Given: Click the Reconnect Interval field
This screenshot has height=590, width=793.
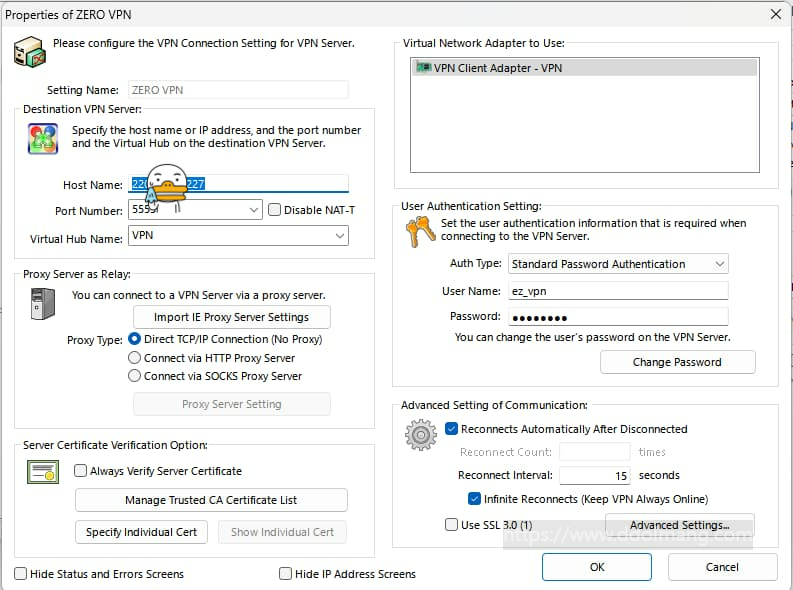Looking at the screenshot, I should (x=595, y=475).
